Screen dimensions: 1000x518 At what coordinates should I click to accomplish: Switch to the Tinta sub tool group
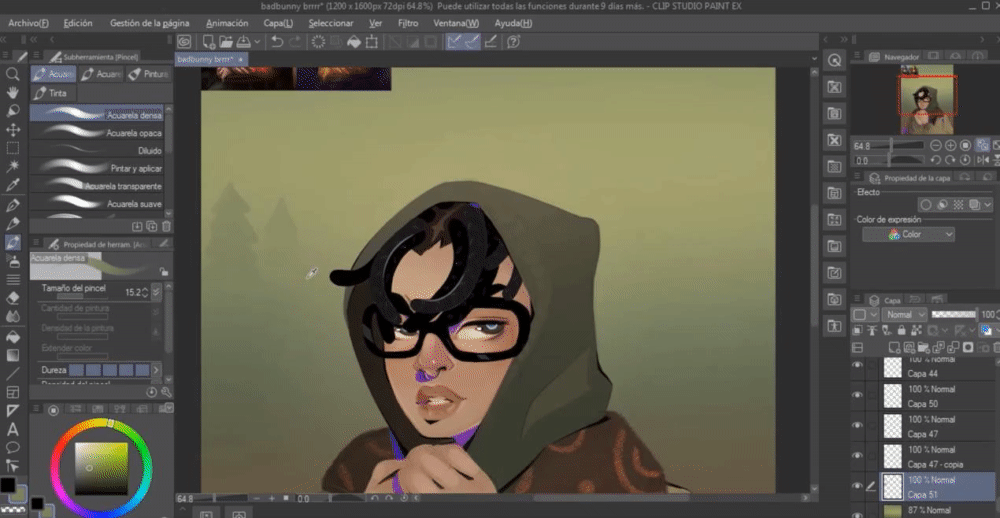point(52,93)
